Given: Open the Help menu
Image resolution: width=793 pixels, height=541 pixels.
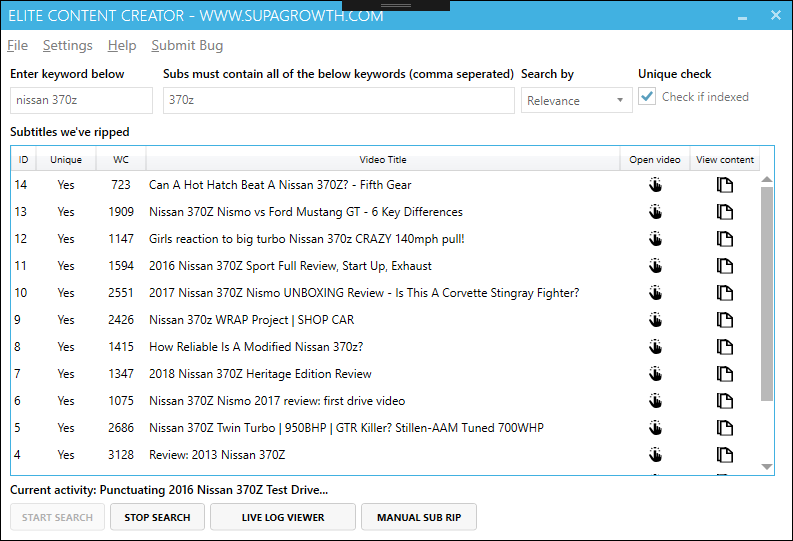Looking at the screenshot, I should 122,46.
